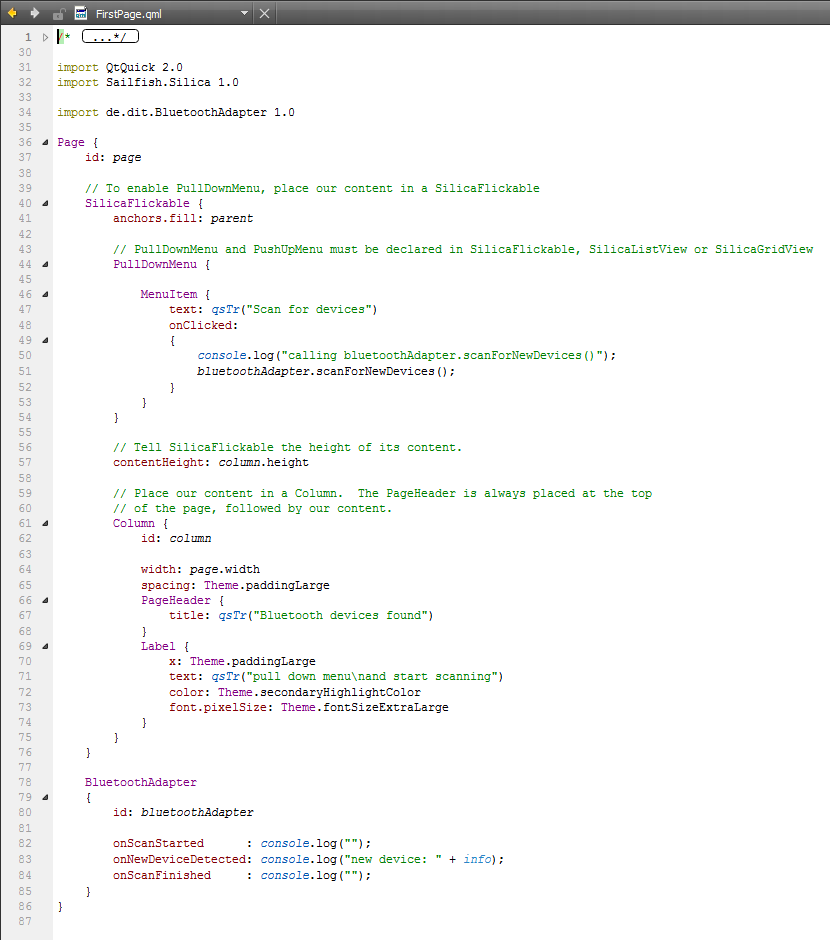Image resolution: width=830 pixels, height=940 pixels.
Task: Collapse the BluetoothAdapter block at line 79
Action: point(45,797)
